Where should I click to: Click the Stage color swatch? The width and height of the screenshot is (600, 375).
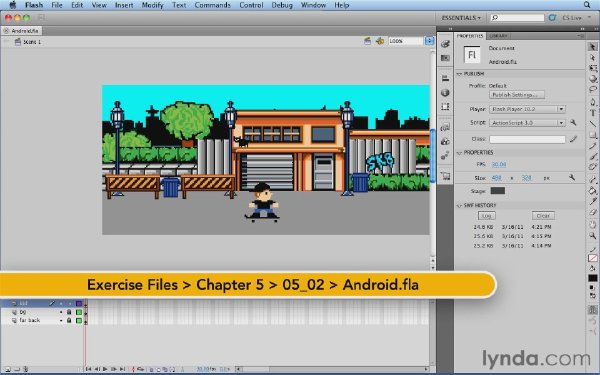point(498,191)
